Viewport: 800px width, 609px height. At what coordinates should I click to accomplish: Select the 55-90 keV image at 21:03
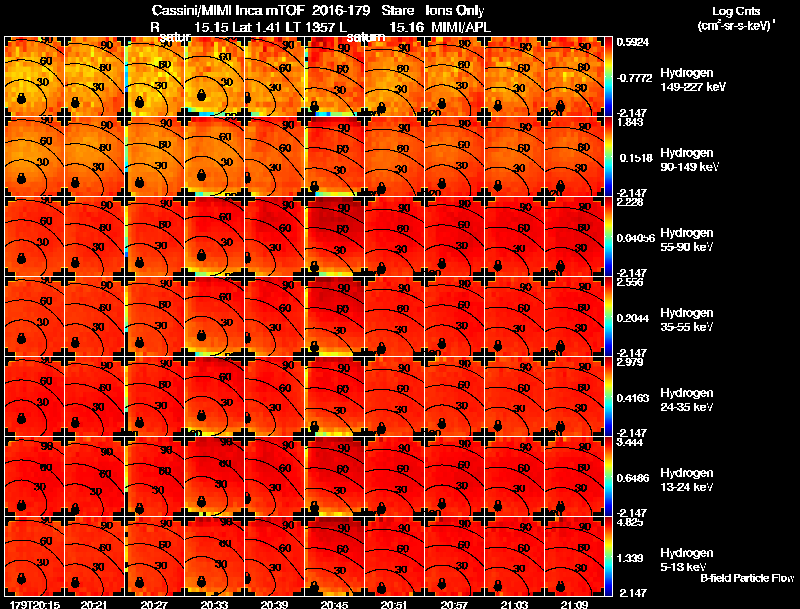[x=514, y=237]
